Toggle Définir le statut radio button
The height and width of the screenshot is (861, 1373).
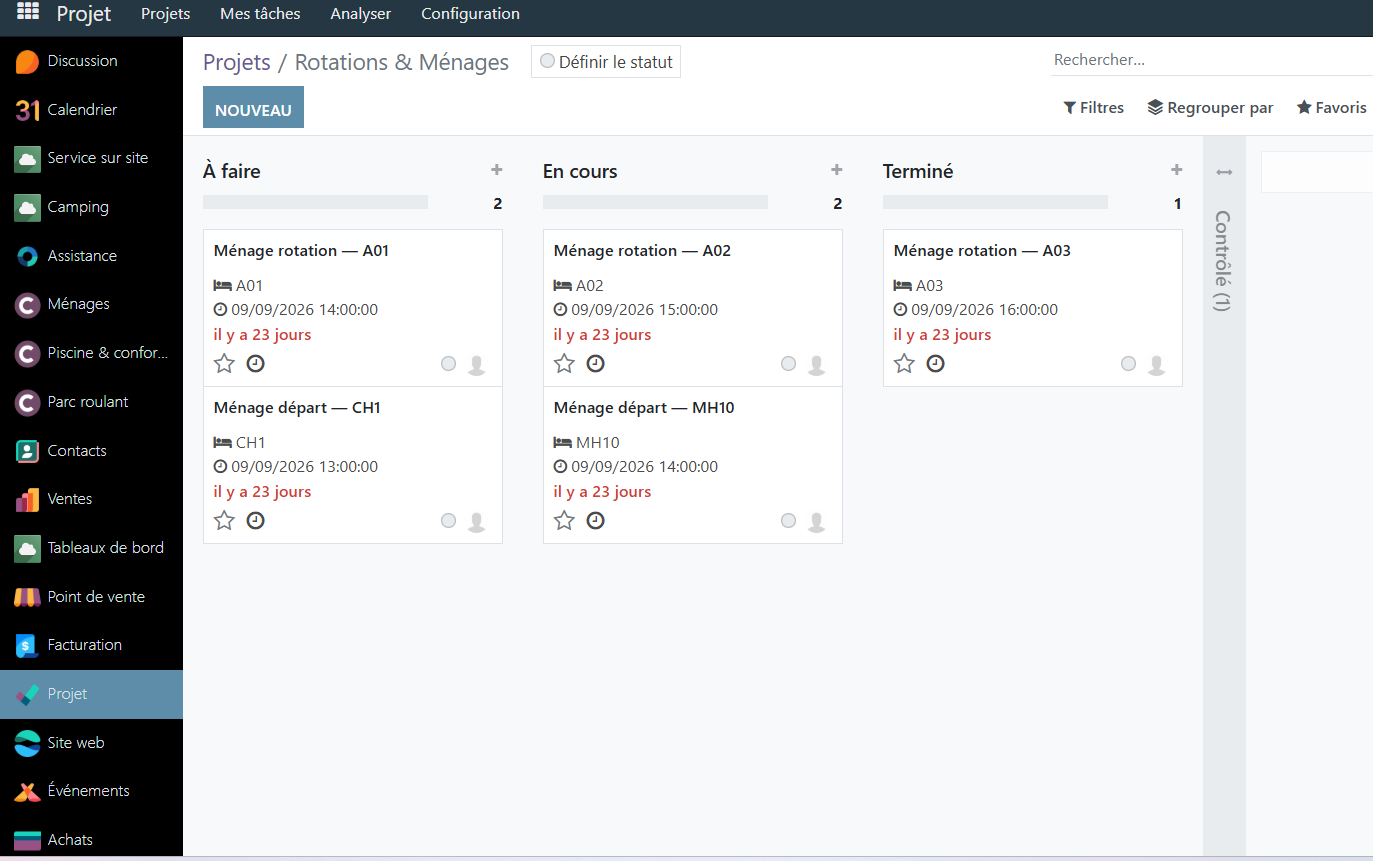coord(547,61)
